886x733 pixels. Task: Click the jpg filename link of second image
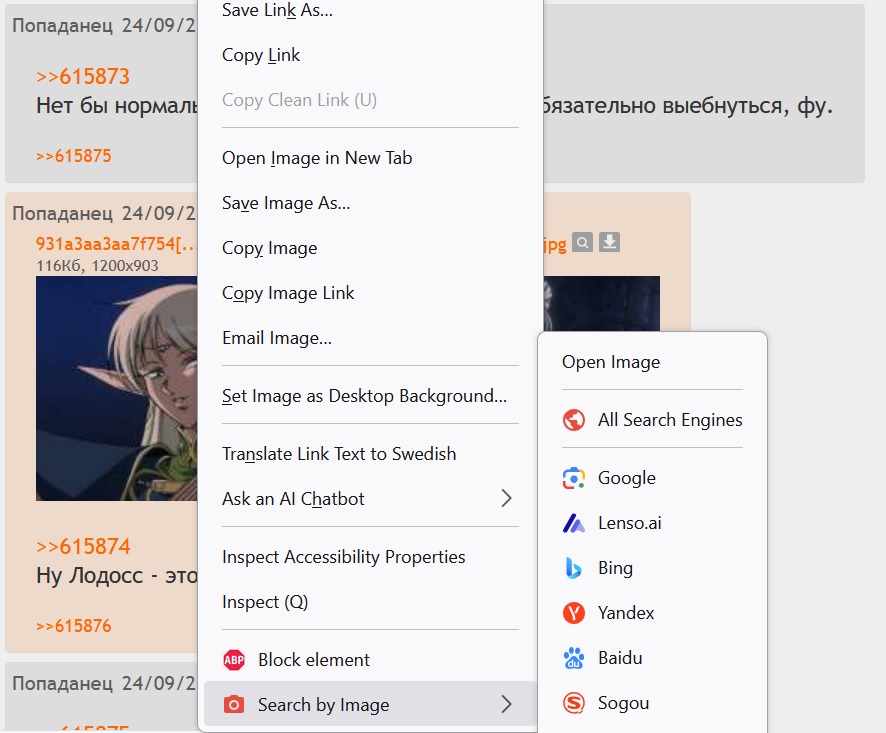[555, 244]
